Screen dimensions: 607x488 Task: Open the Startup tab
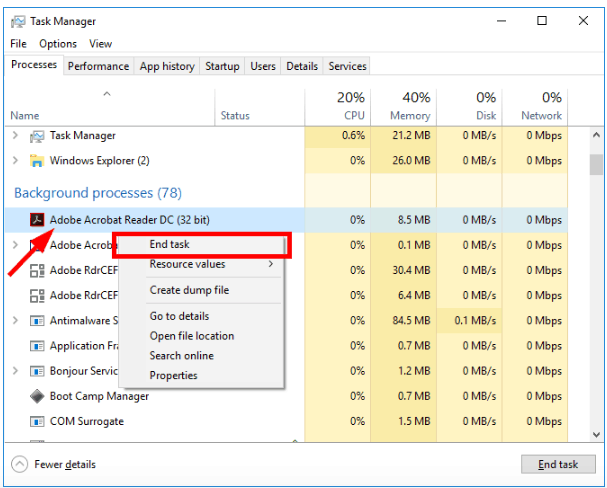tap(222, 66)
